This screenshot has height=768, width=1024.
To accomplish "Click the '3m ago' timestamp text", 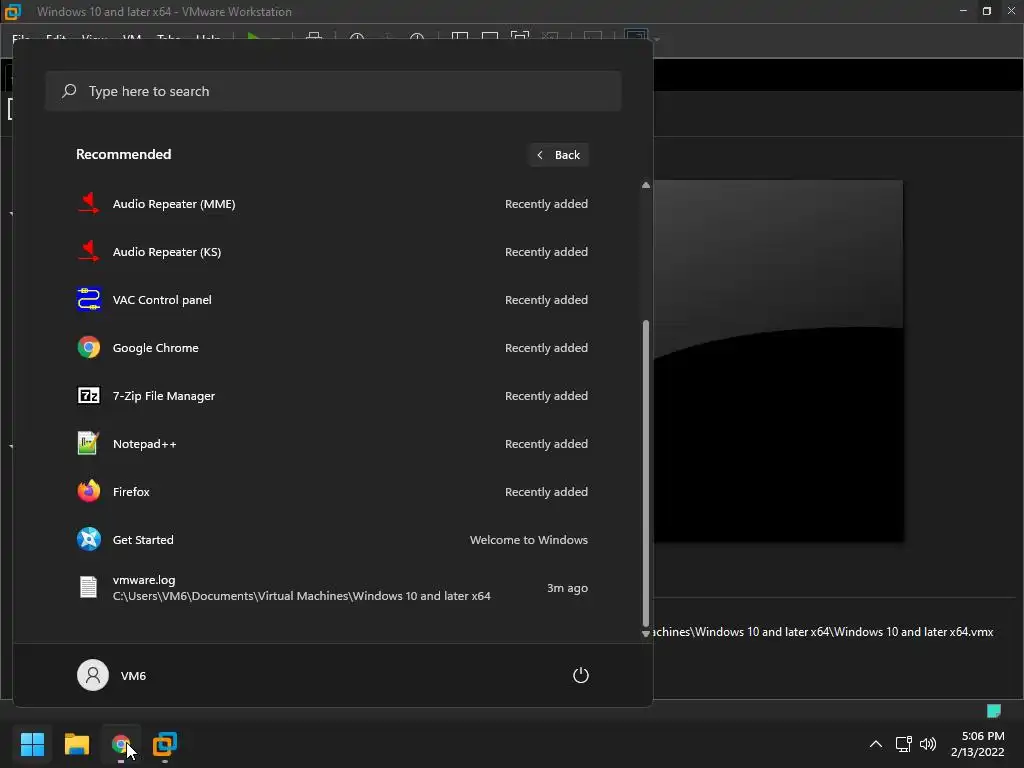I will coord(568,588).
